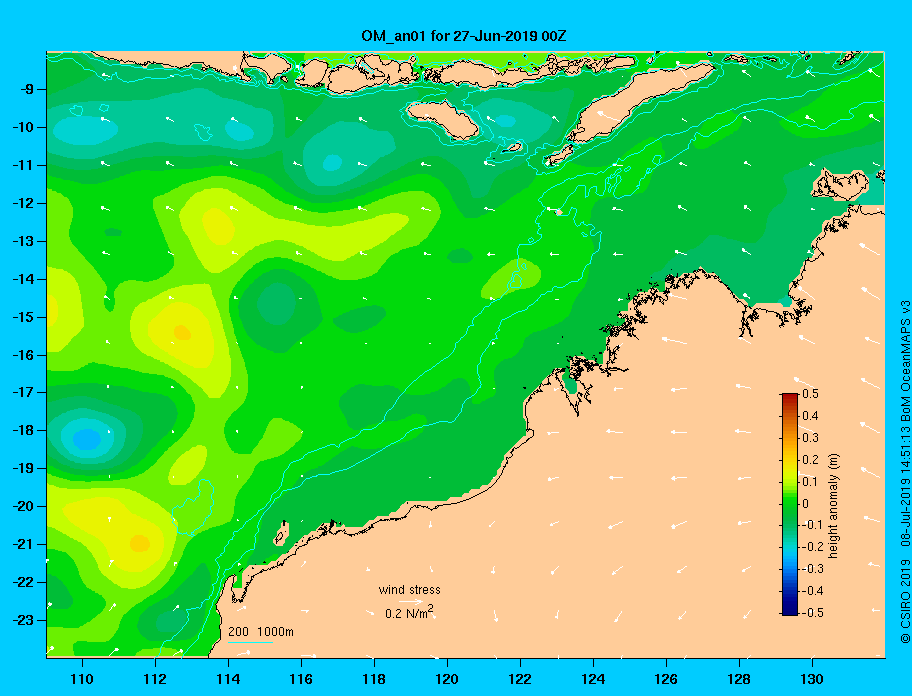Click the '-20' latitude axis label
The width and height of the screenshot is (912, 696).
tap(24, 507)
